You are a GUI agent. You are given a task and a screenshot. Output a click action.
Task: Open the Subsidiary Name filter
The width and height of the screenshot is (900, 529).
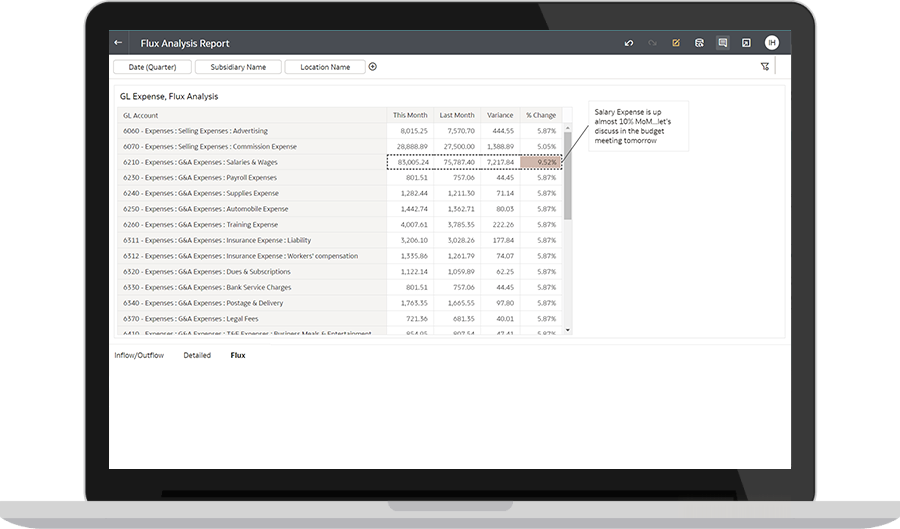[238, 67]
